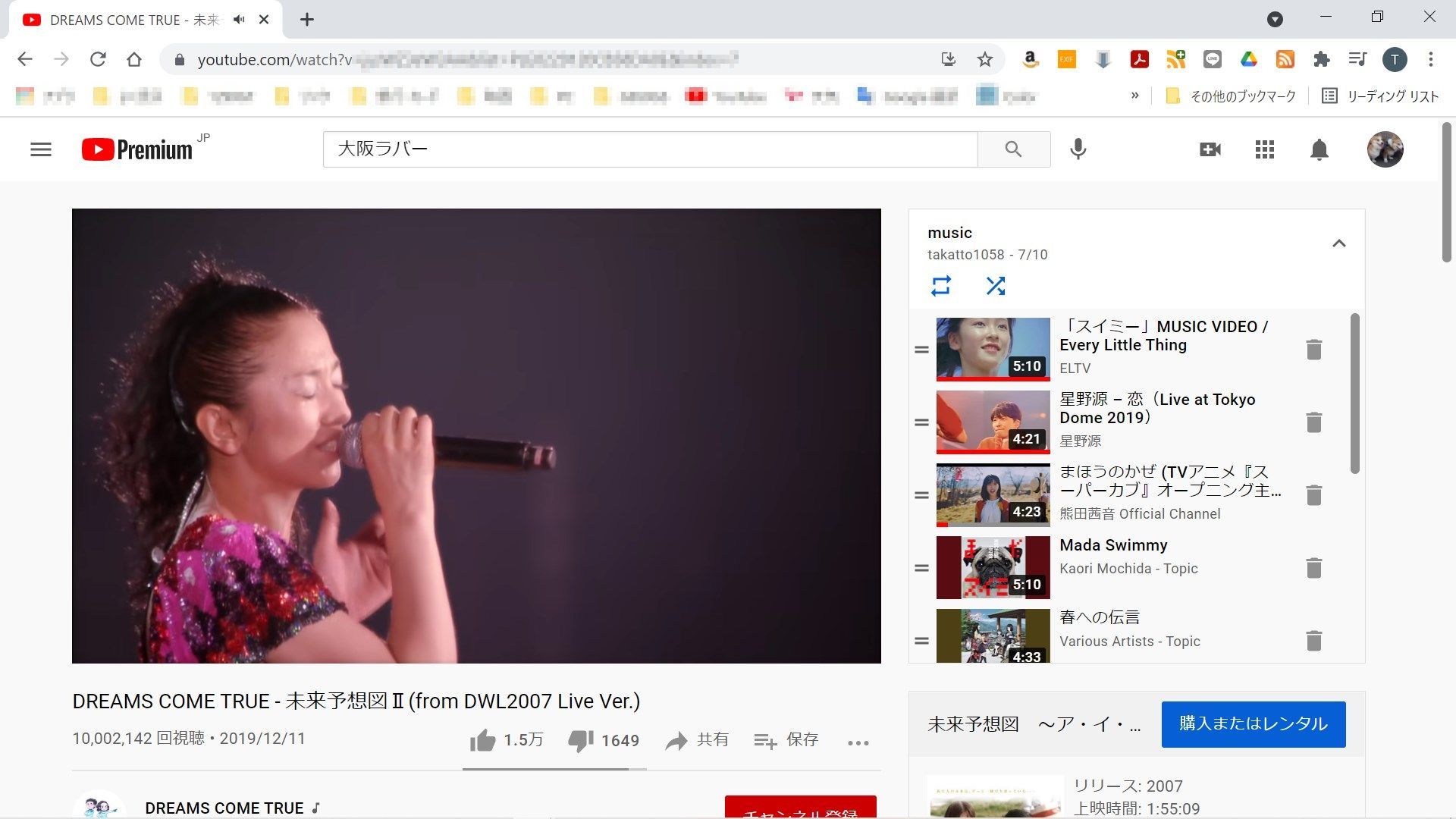Open the Google Drive extension icon
The height and width of the screenshot is (819, 1456).
click(1248, 59)
